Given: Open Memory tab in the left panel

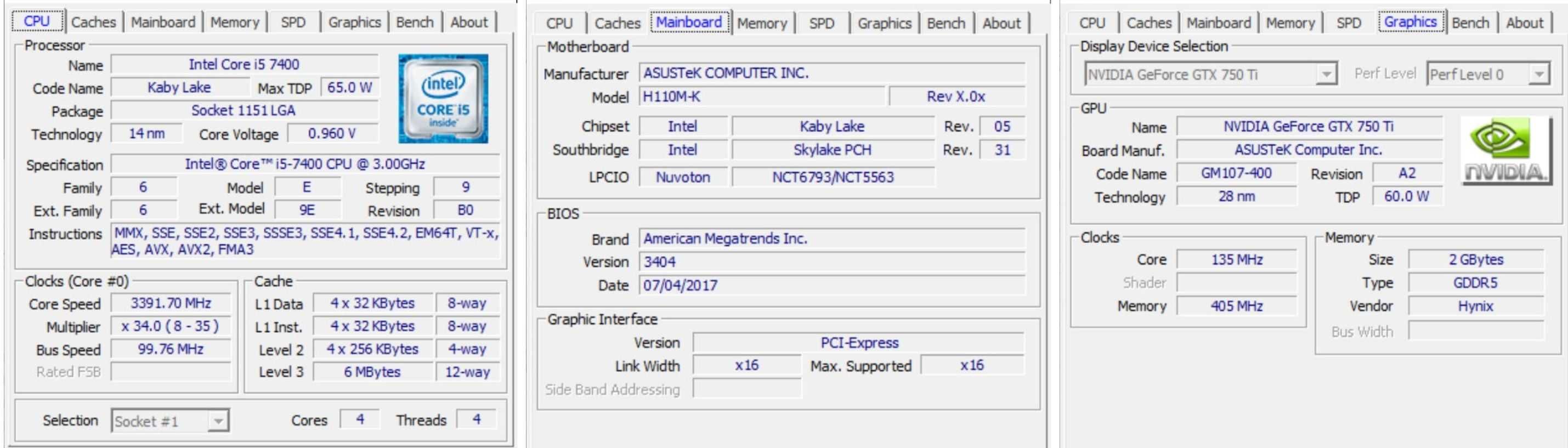Looking at the screenshot, I should 235,22.
